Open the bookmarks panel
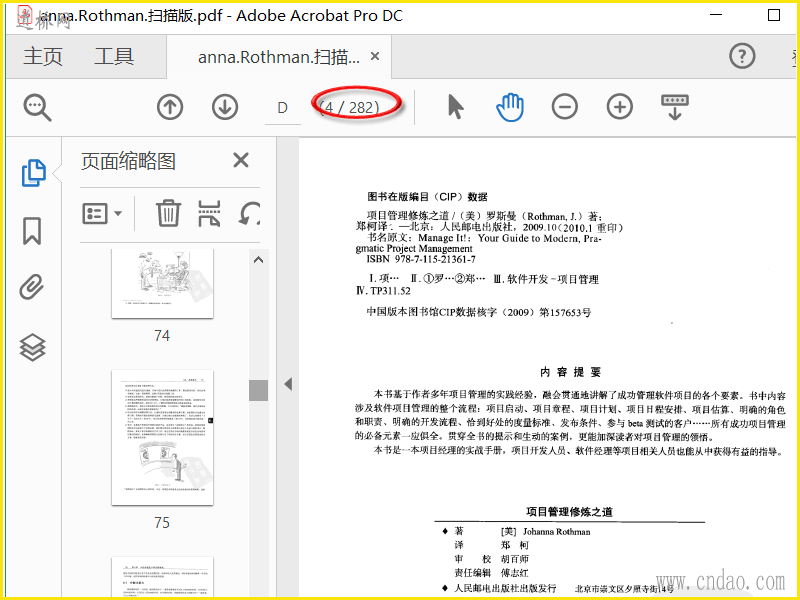 tap(32, 231)
